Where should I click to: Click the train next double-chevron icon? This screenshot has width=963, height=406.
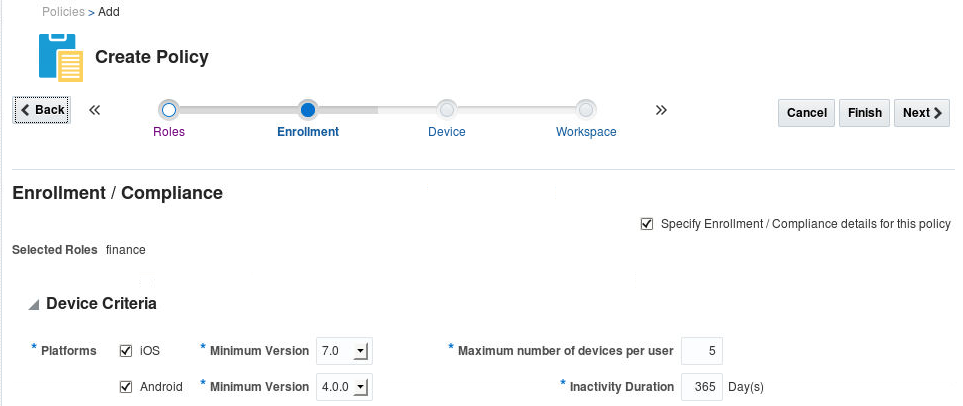click(x=661, y=110)
